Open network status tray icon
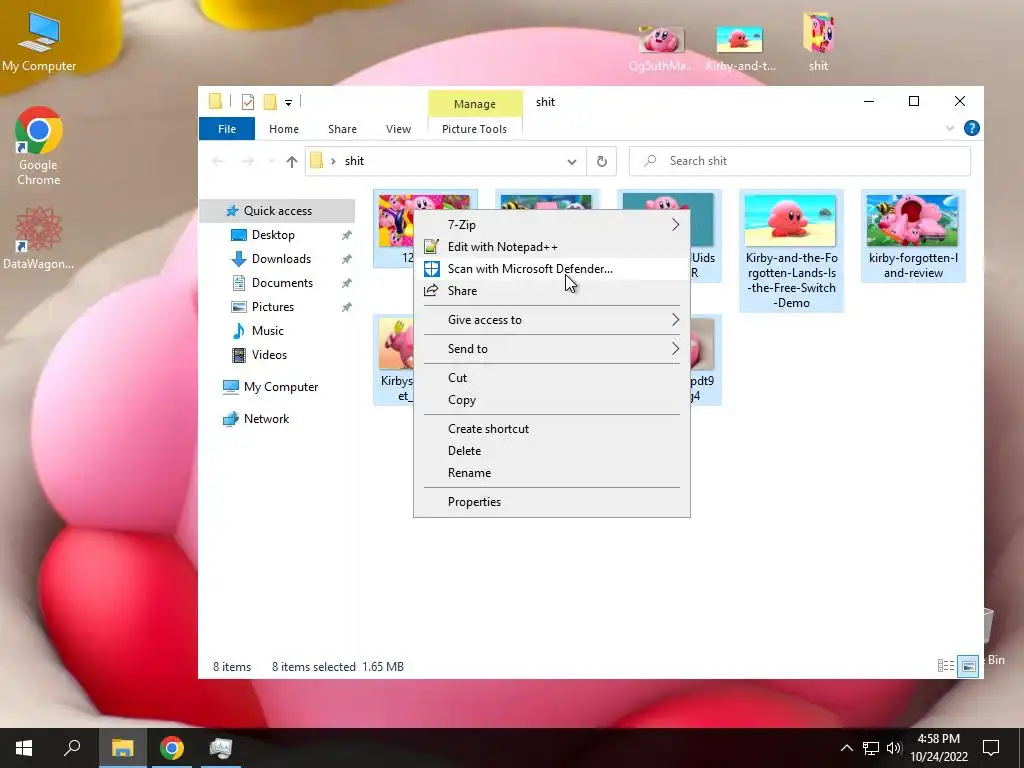The height and width of the screenshot is (768, 1024). click(x=871, y=748)
